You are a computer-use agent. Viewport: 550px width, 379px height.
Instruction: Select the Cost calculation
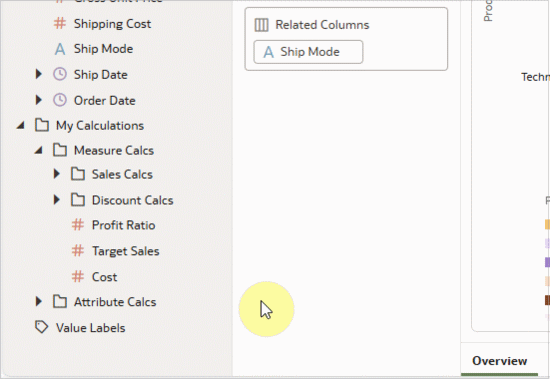tap(105, 277)
